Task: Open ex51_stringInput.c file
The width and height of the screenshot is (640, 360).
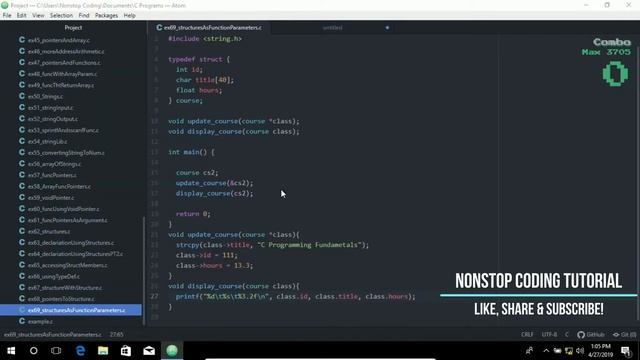Action: 51,108
